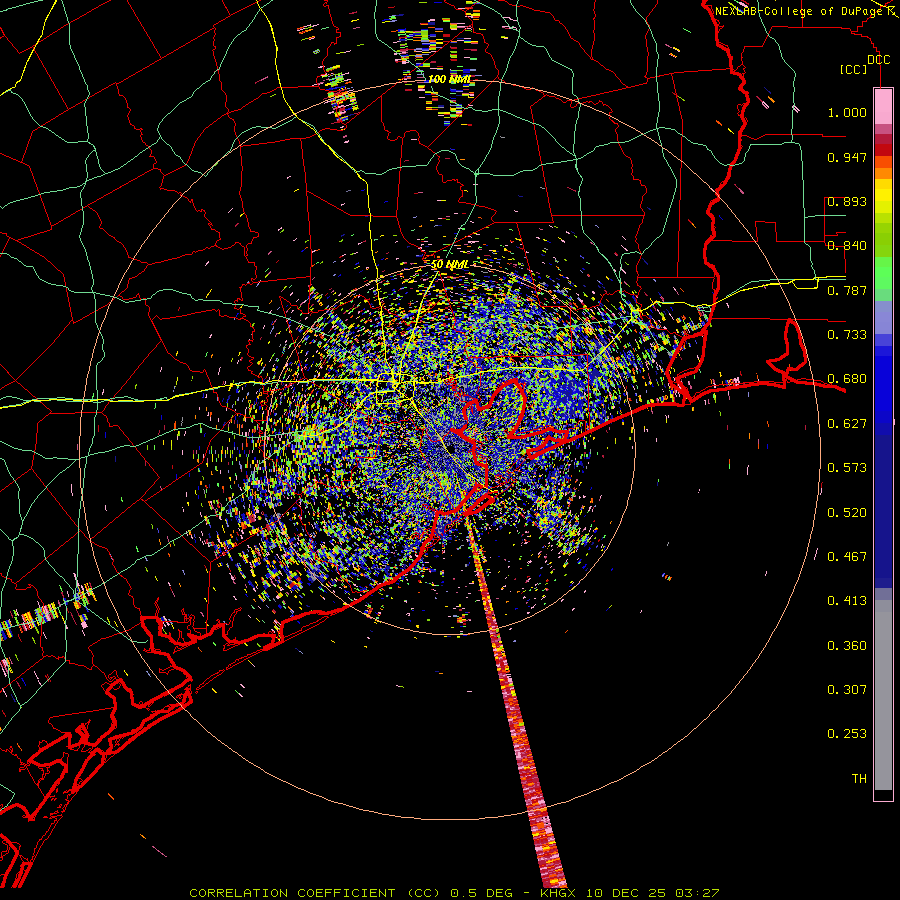Click the 0.307 scale value
The image size is (900, 900).
[847, 690]
